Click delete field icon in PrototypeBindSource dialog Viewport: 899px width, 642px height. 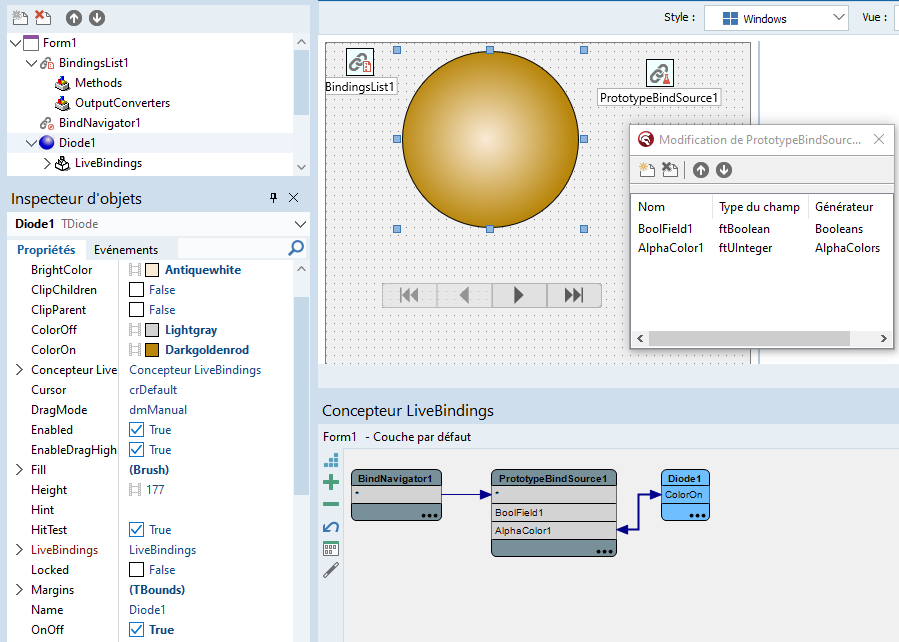(671, 170)
